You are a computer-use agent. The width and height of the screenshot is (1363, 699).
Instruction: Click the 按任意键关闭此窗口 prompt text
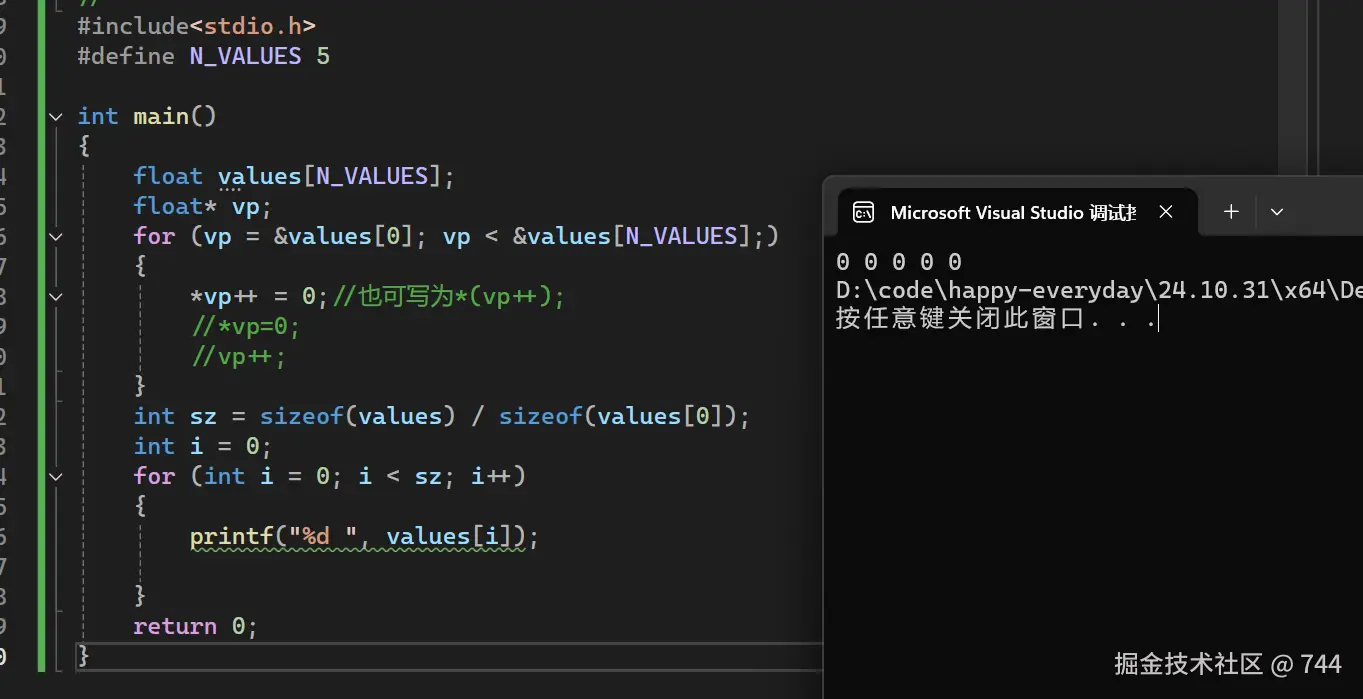click(960, 320)
